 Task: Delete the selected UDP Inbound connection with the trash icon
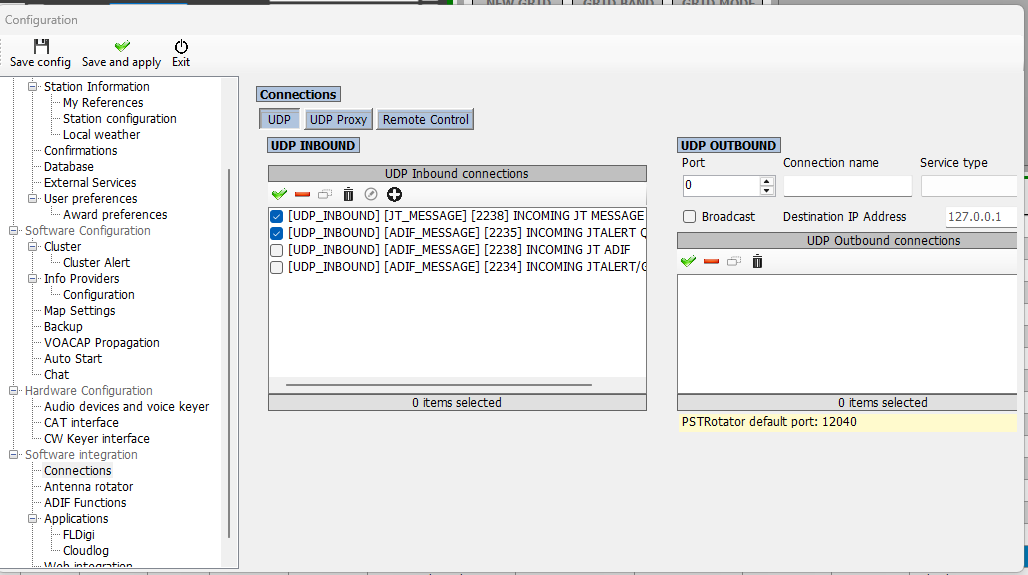tap(348, 194)
